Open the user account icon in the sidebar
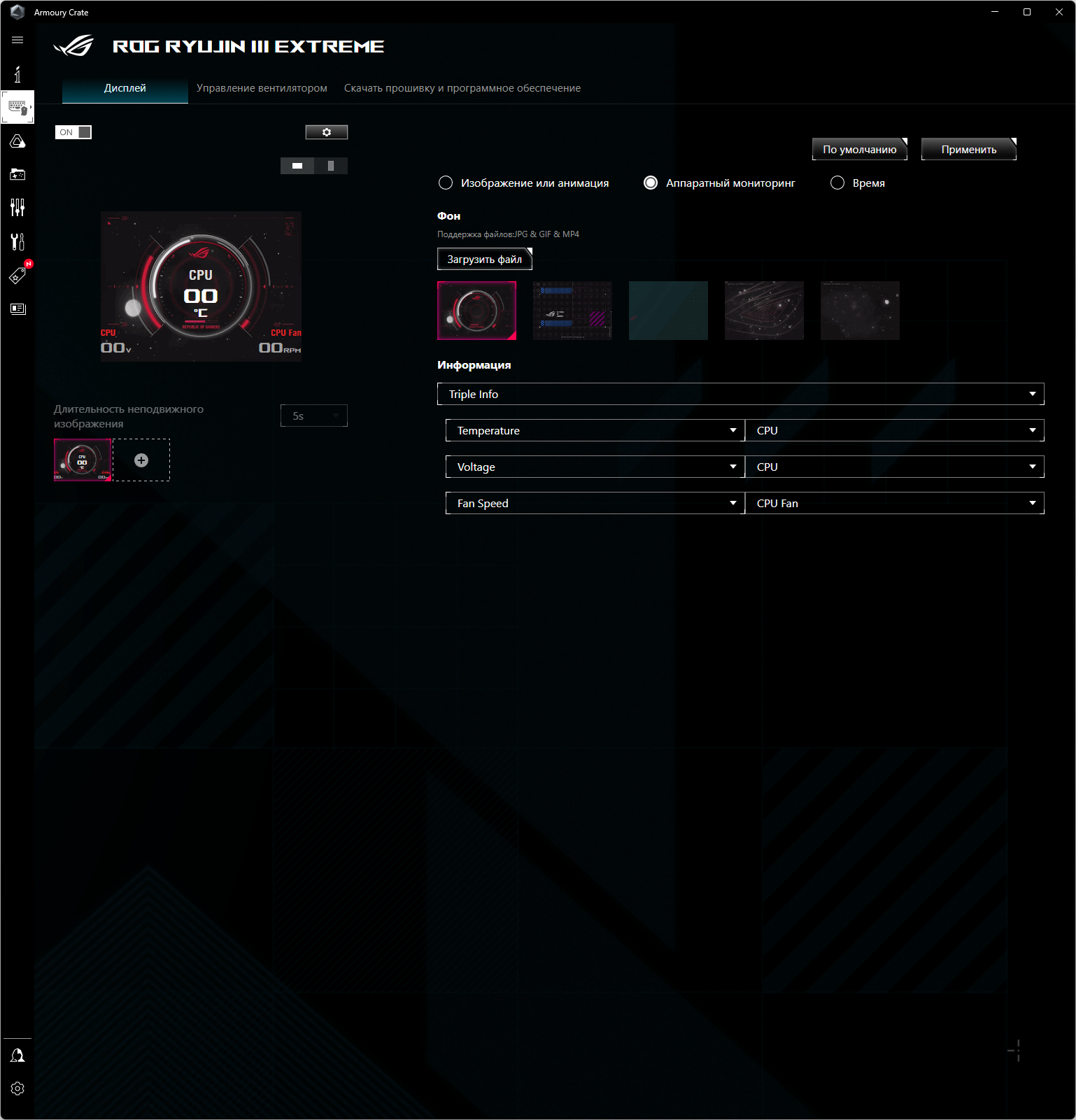1076x1120 pixels. point(17,1055)
